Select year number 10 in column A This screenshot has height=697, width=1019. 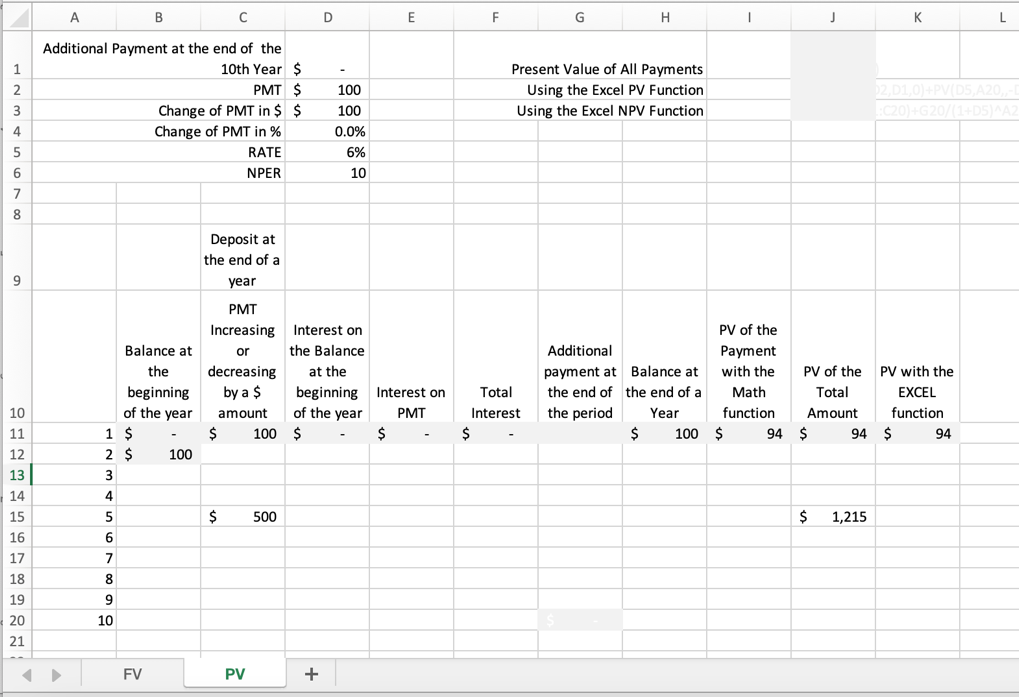coord(74,620)
